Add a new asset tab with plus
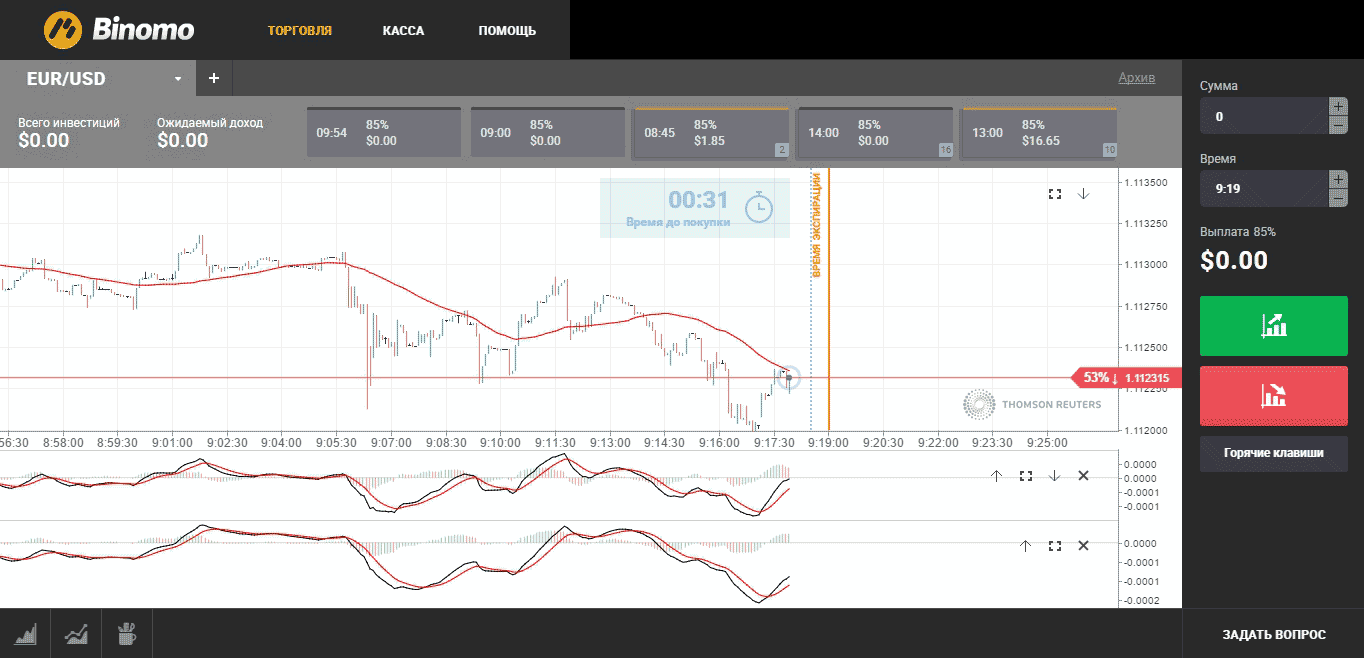Screen dimensions: 1364x658 coord(214,78)
